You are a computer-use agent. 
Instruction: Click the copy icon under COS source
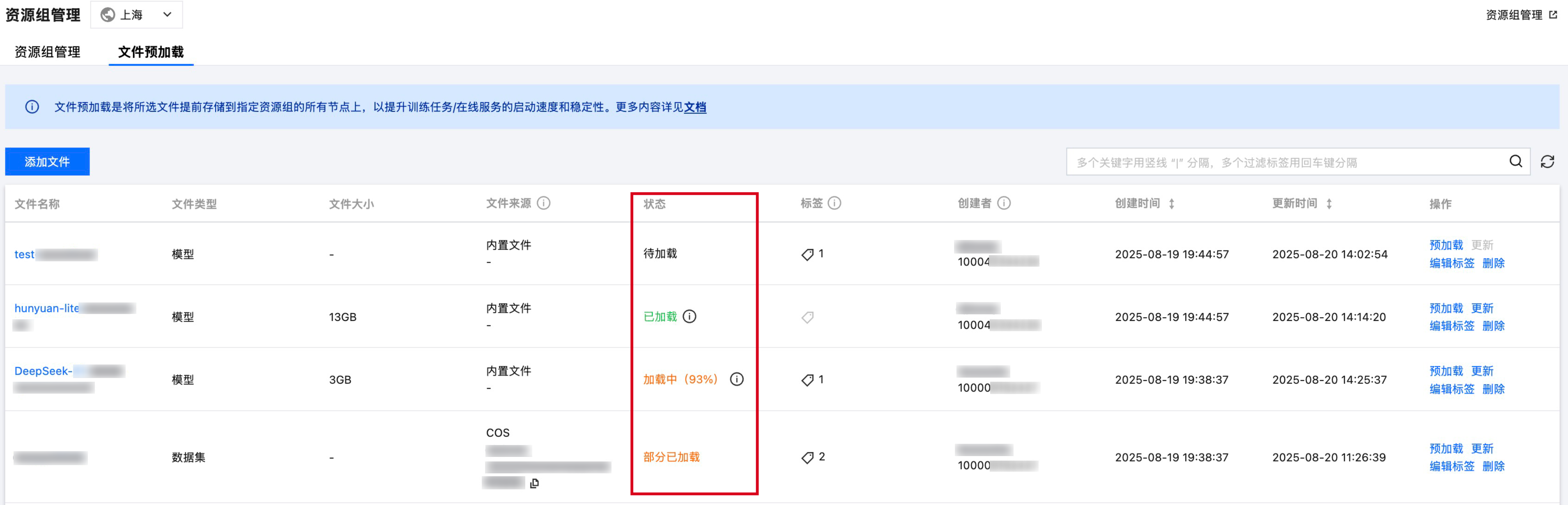[x=534, y=483]
